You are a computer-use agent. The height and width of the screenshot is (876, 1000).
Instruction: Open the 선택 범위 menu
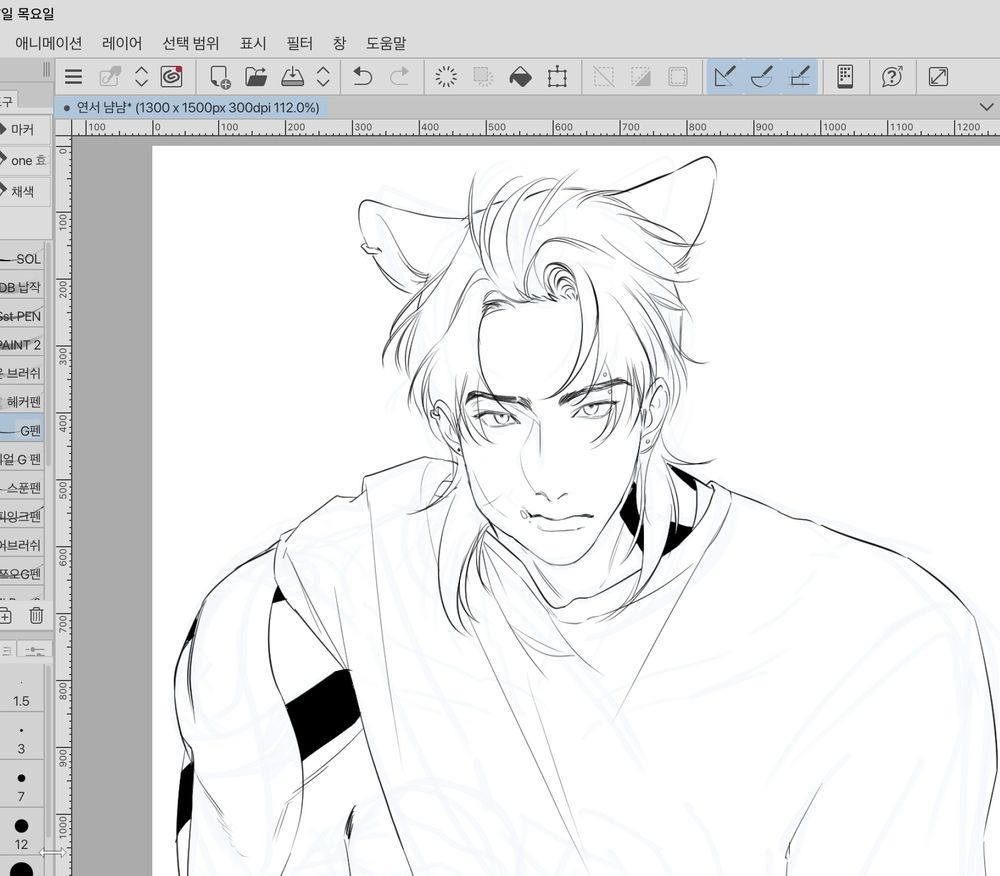tap(191, 43)
